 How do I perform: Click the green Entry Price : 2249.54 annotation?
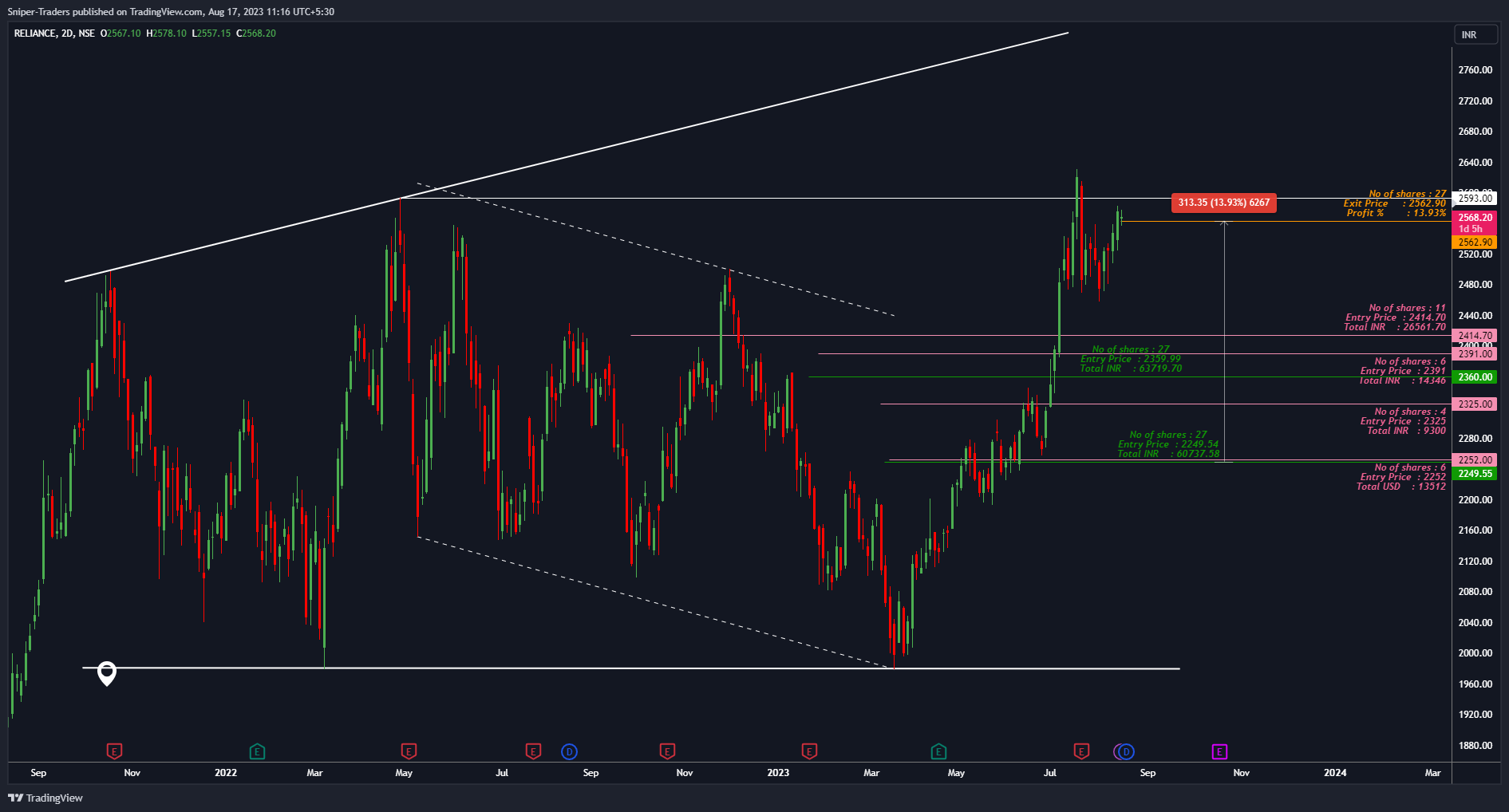click(1168, 444)
